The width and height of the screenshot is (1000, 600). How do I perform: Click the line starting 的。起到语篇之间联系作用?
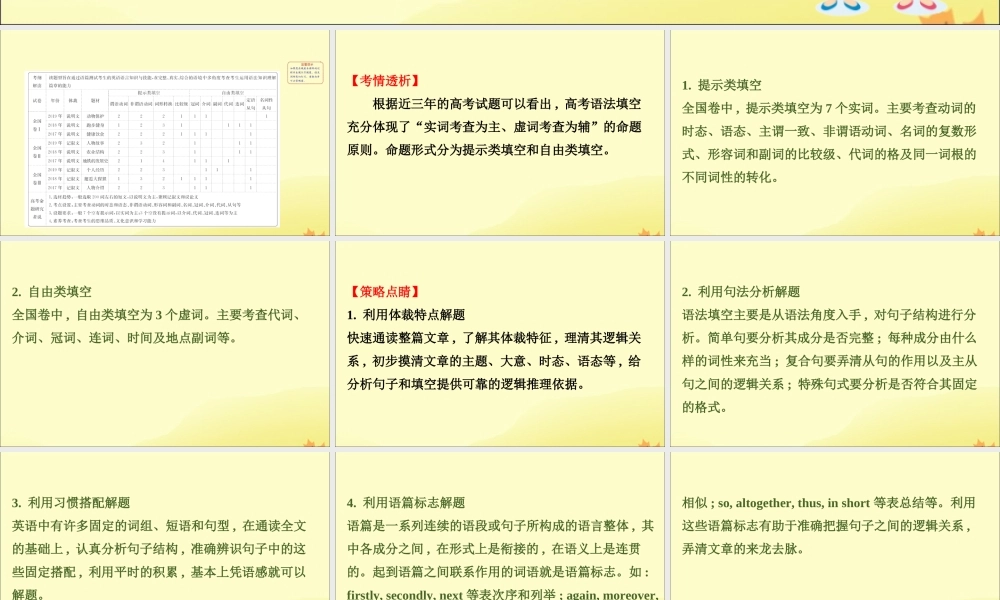[498, 572]
